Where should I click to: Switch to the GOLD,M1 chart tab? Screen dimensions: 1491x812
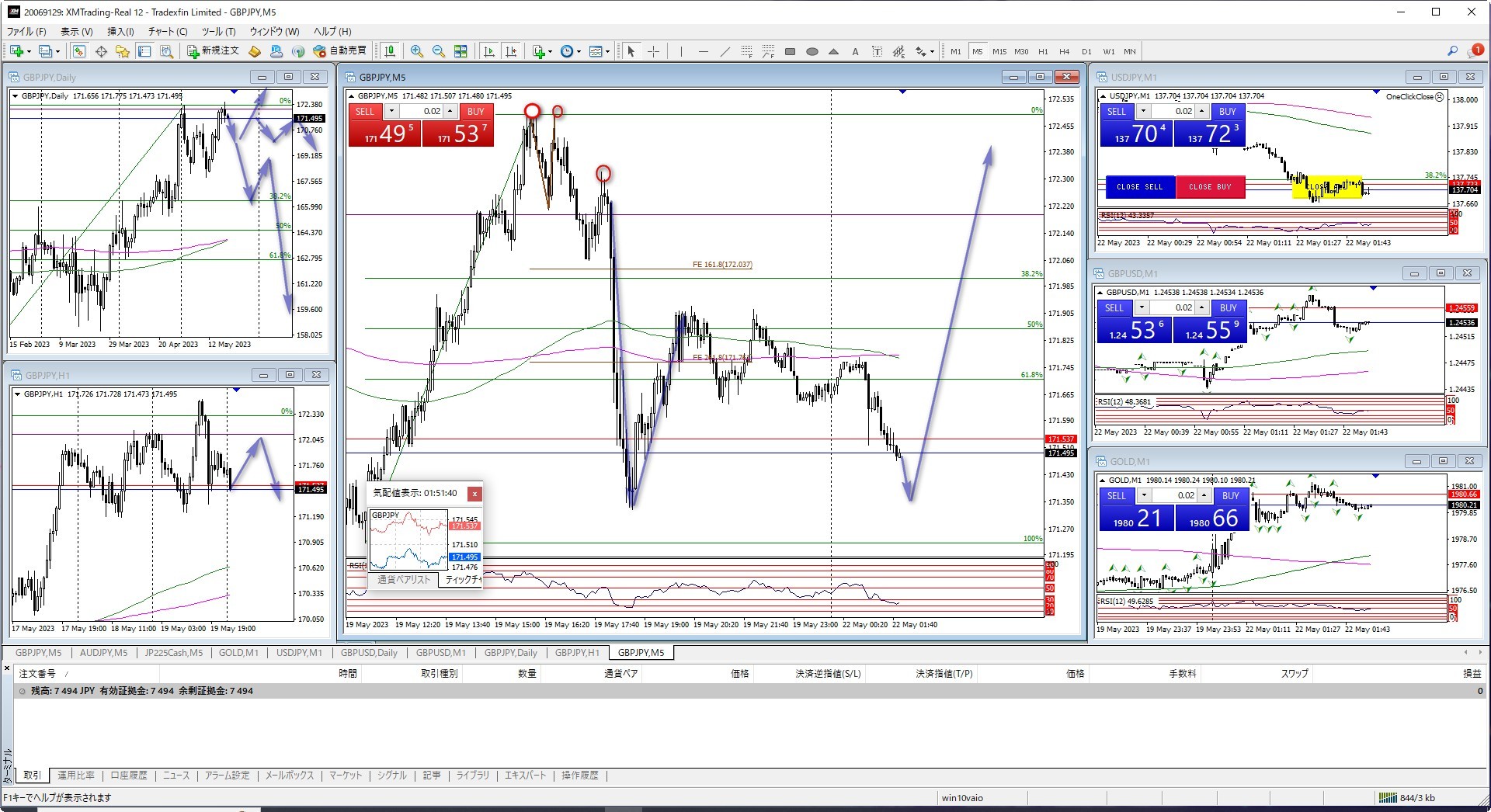[238, 653]
